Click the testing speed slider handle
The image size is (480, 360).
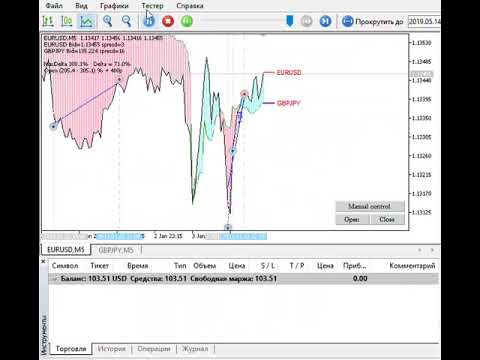pos(290,21)
